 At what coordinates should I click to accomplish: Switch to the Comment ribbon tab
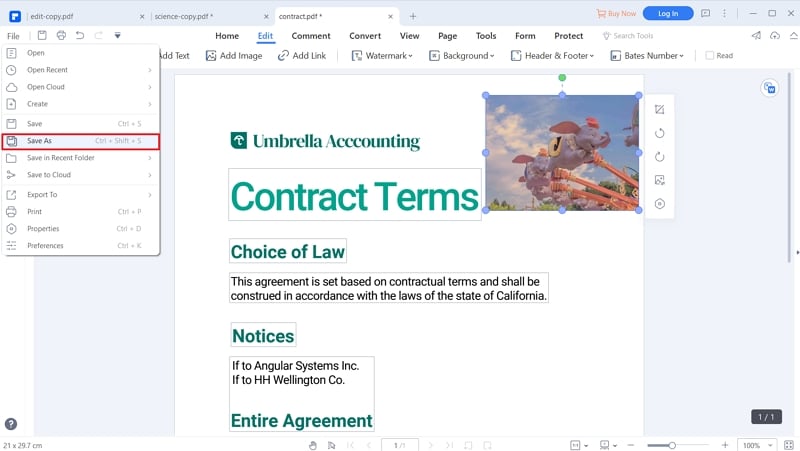coord(311,36)
